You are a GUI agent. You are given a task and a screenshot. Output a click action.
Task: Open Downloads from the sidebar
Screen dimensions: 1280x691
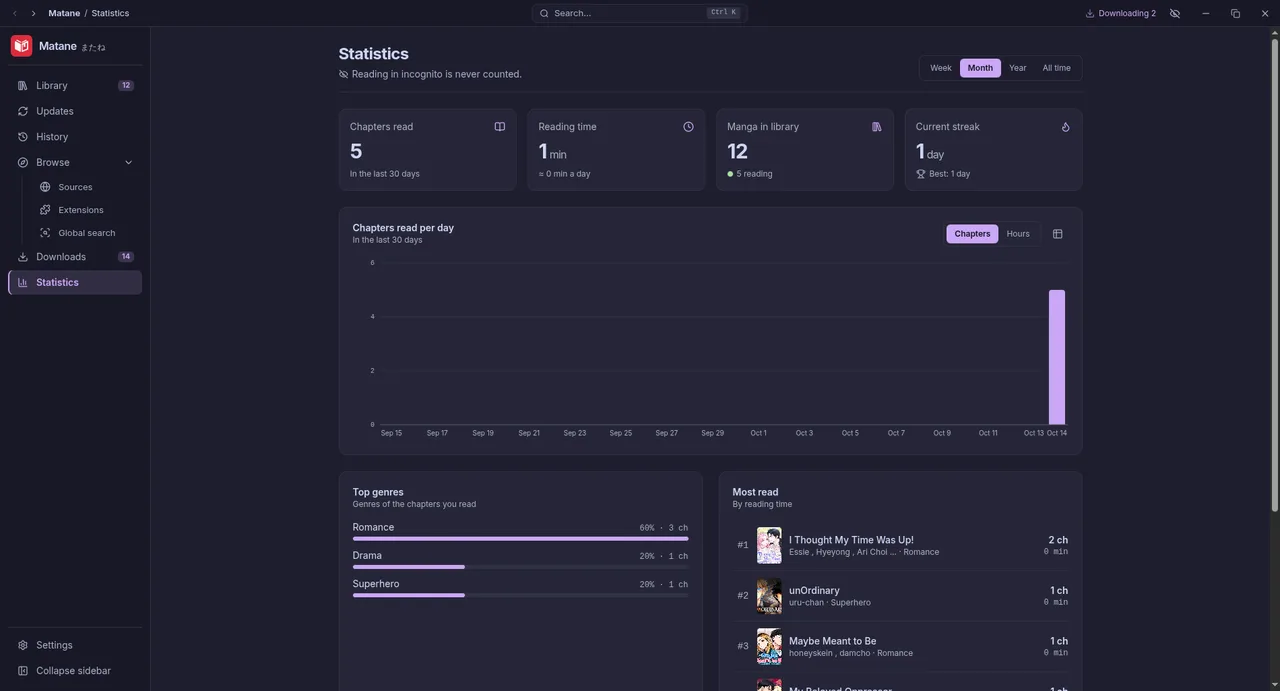(75, 257)
